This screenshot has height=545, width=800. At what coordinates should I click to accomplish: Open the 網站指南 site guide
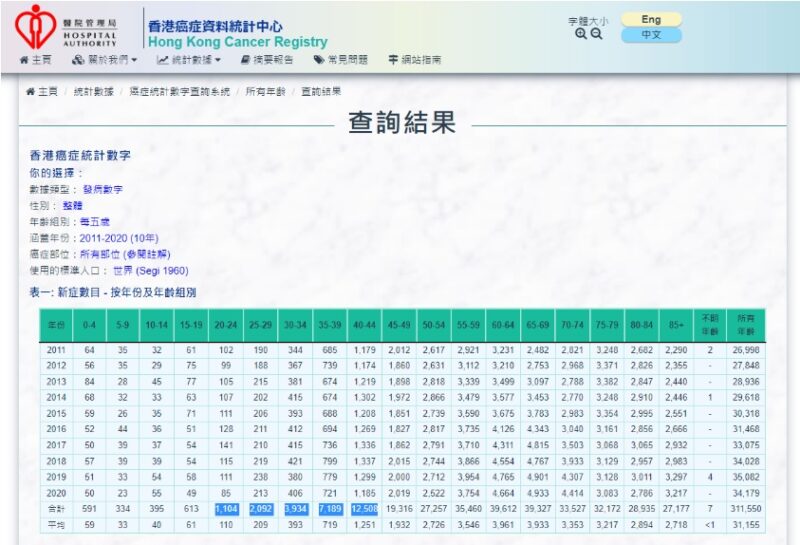pos(415,60)
